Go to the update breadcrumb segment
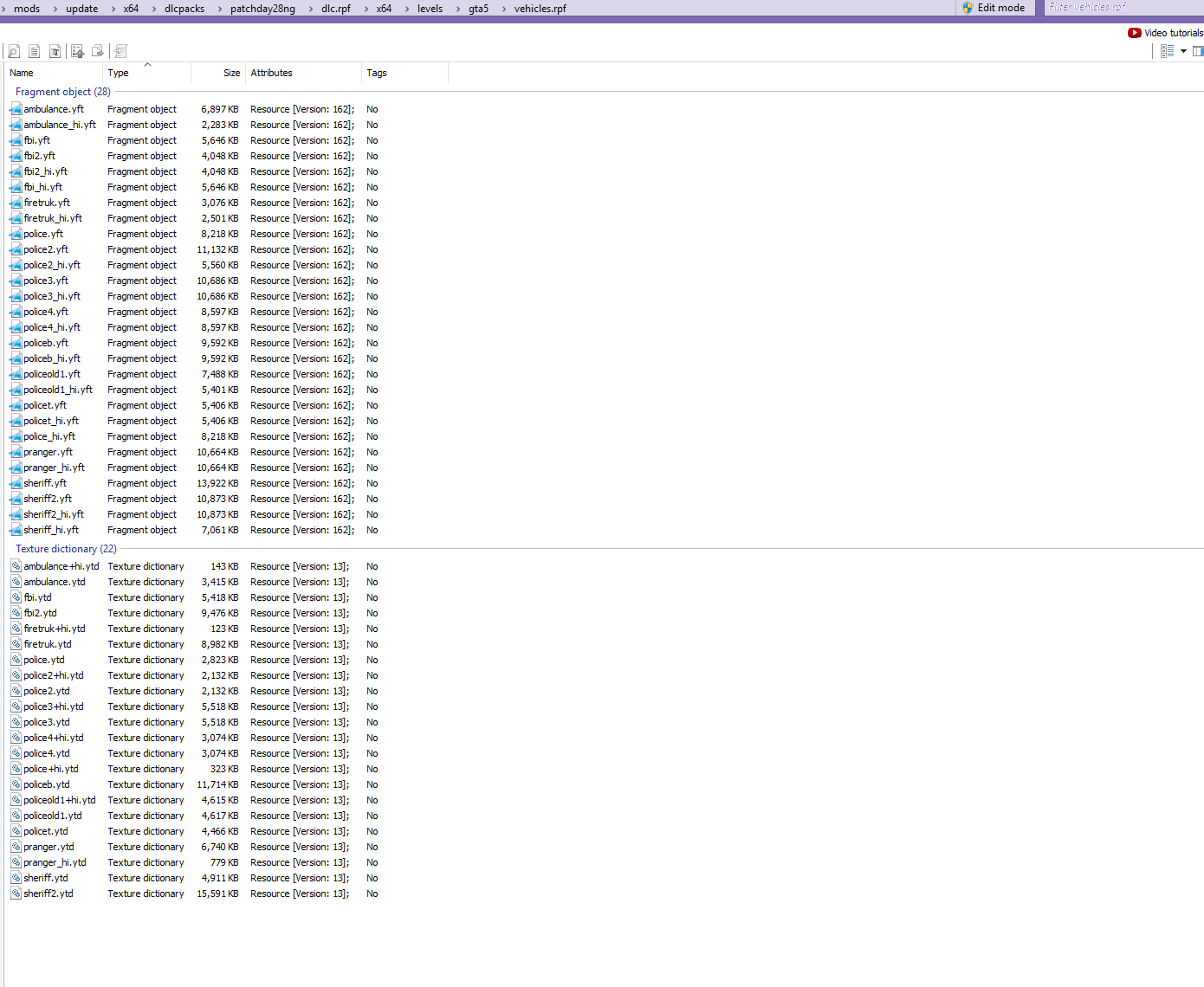Screen dimensions: 1204x987 82,9
